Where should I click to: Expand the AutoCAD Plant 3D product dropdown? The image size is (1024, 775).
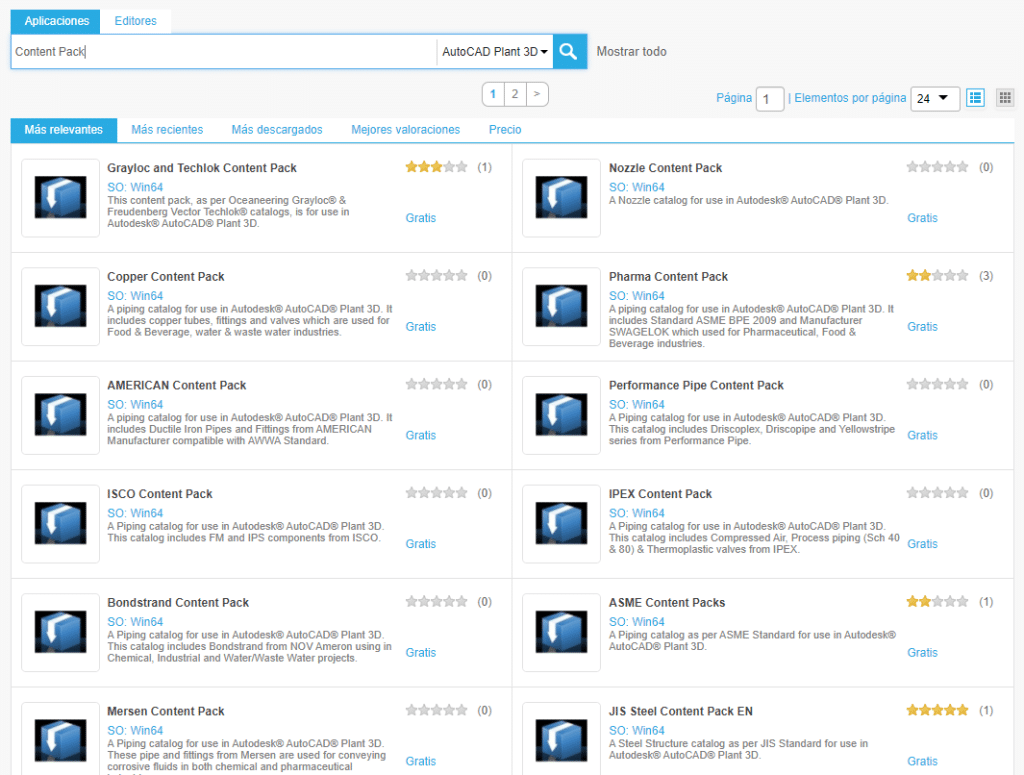(495, 52)
